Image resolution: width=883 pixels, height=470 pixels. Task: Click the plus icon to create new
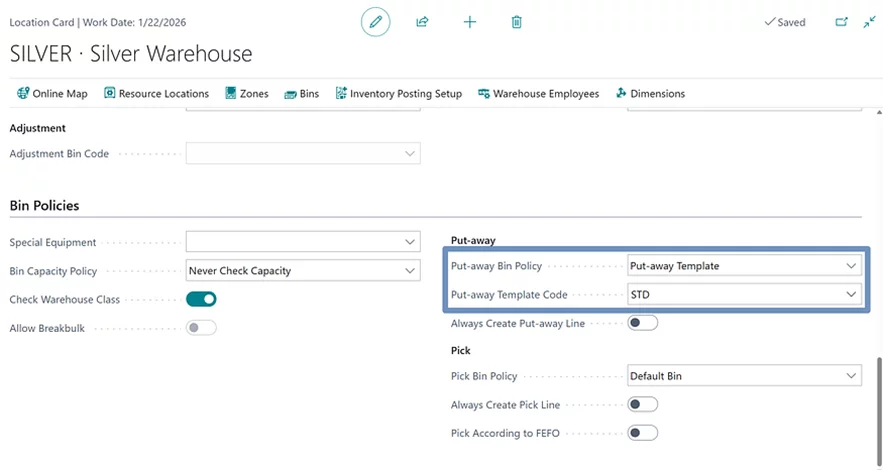click(x=470, y=22)
